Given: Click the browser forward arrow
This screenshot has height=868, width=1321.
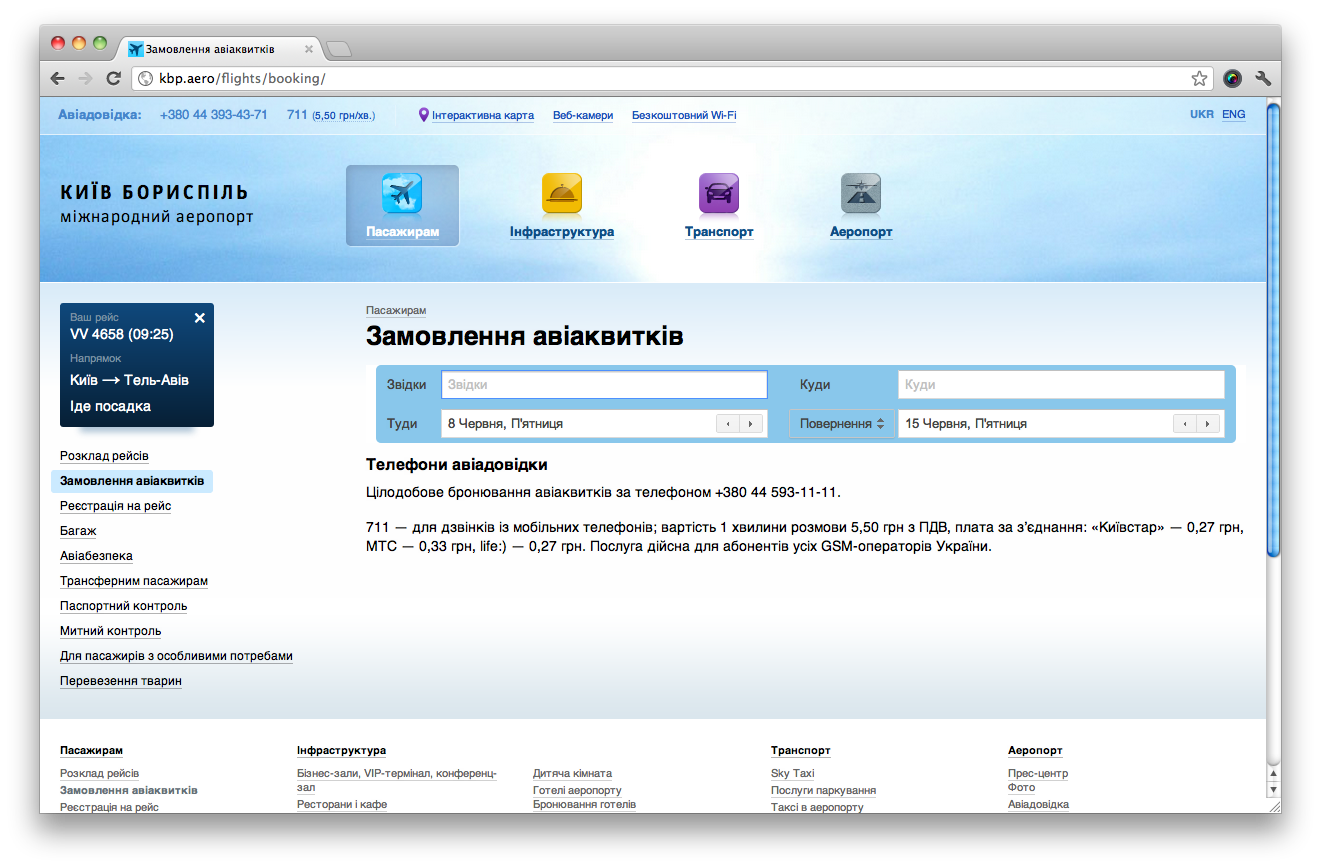Looking at the screenshot, I should click(86, 78).
